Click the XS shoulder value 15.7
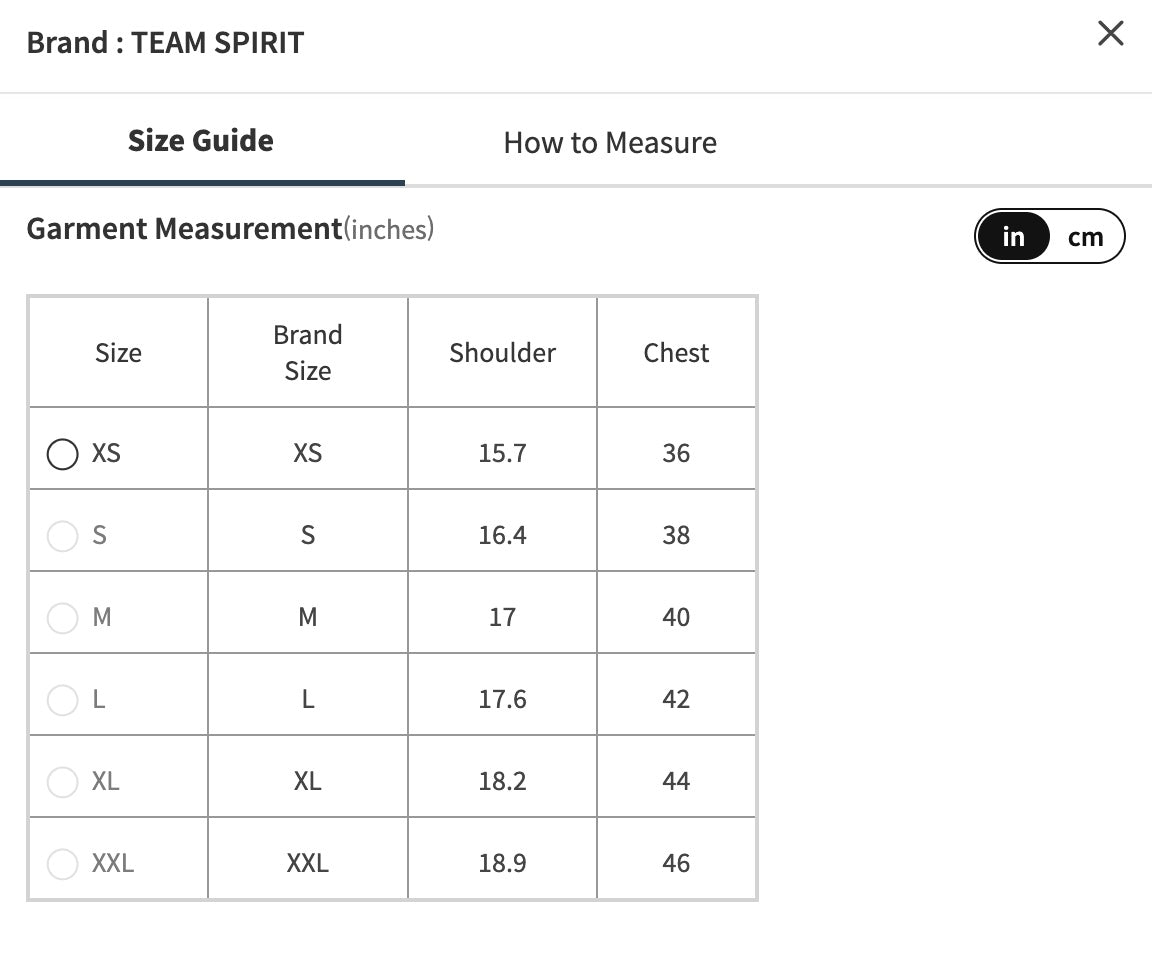The image size is (1152, 956). [x=503, y=453]
